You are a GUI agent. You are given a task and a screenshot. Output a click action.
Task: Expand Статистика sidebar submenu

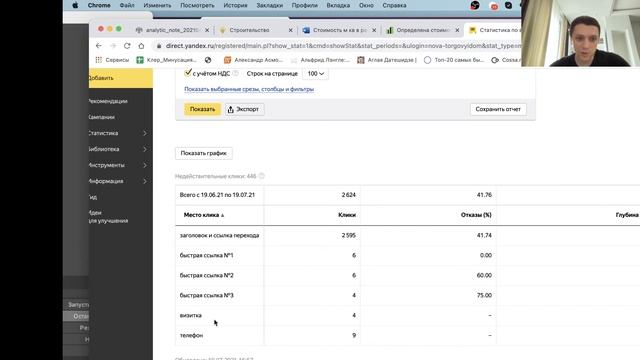pos(145,133)
